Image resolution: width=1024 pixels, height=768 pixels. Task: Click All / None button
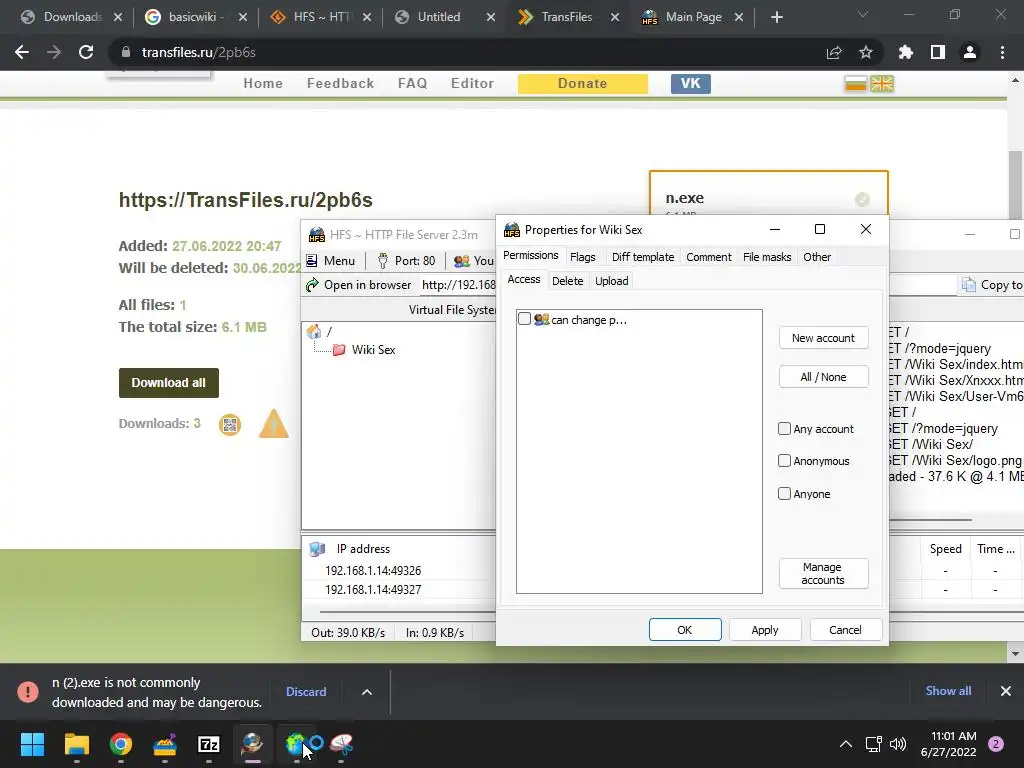823,377
